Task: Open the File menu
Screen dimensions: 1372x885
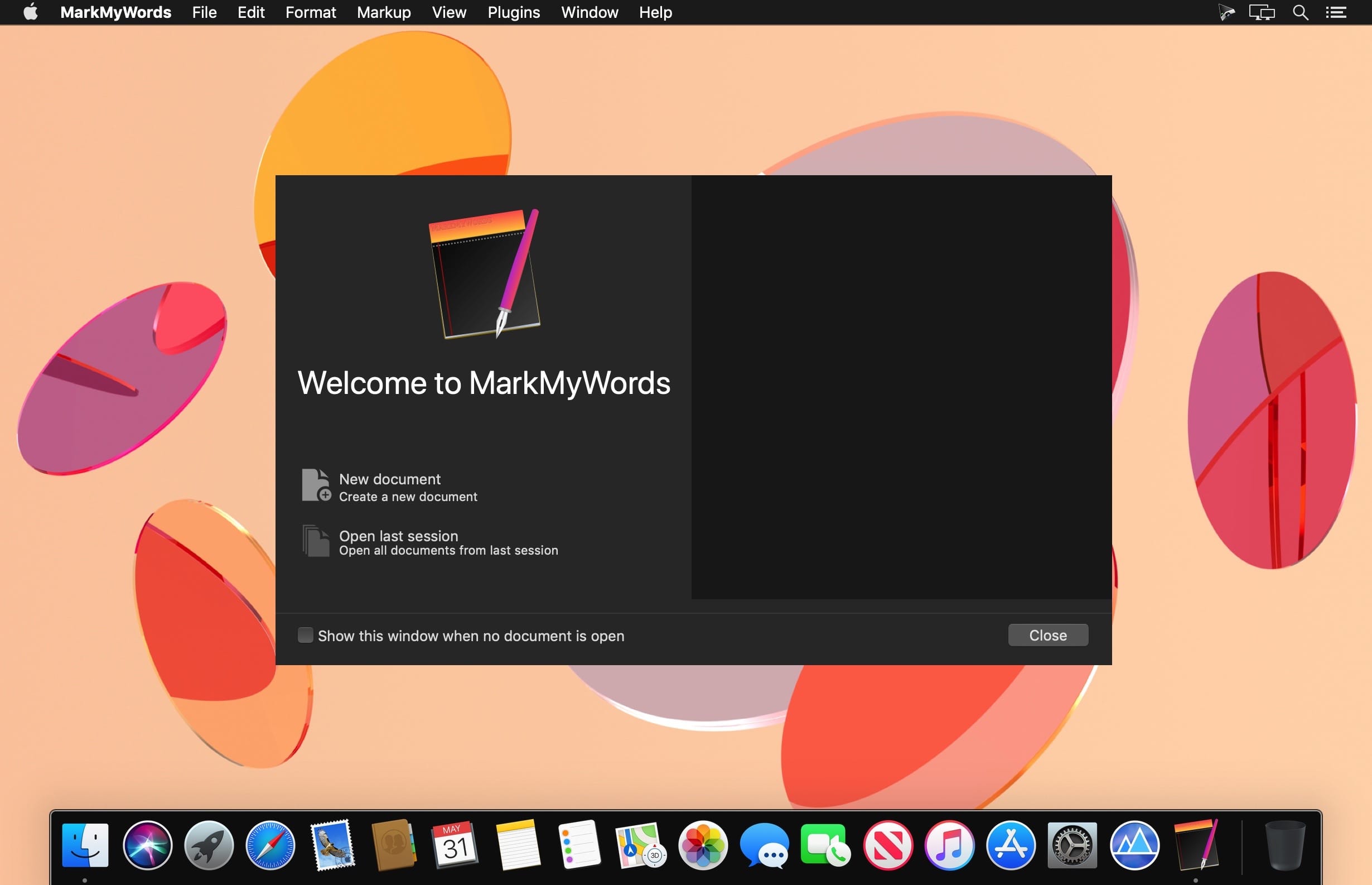Action: [x=205, y=13]
